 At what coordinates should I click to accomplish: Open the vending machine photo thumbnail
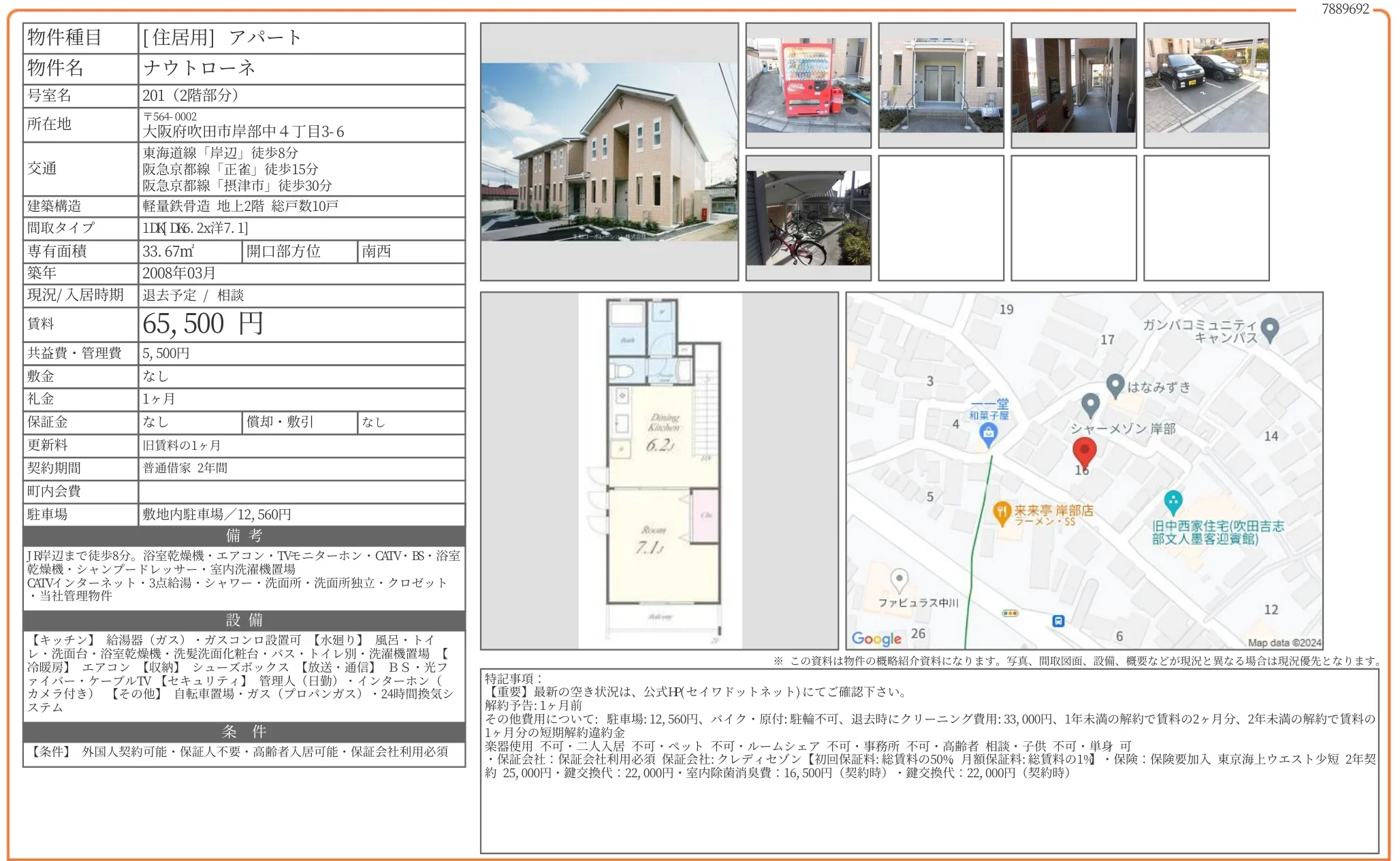[x=808, y=85]
